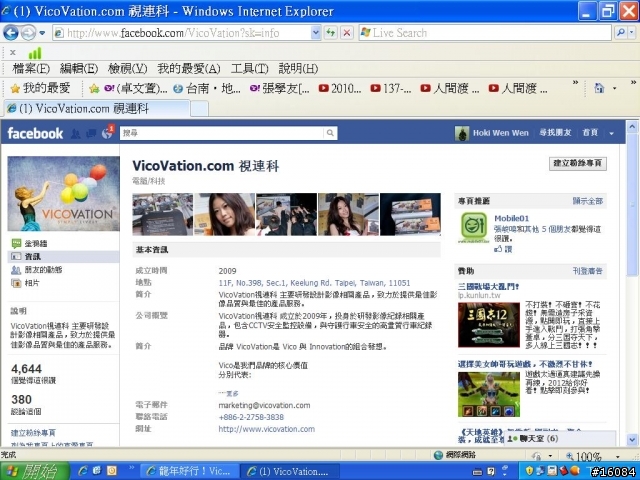Click the facebook logo
The width and height of the screenshot is (640, 480).
pyautogui.click(x=35, y=133)
